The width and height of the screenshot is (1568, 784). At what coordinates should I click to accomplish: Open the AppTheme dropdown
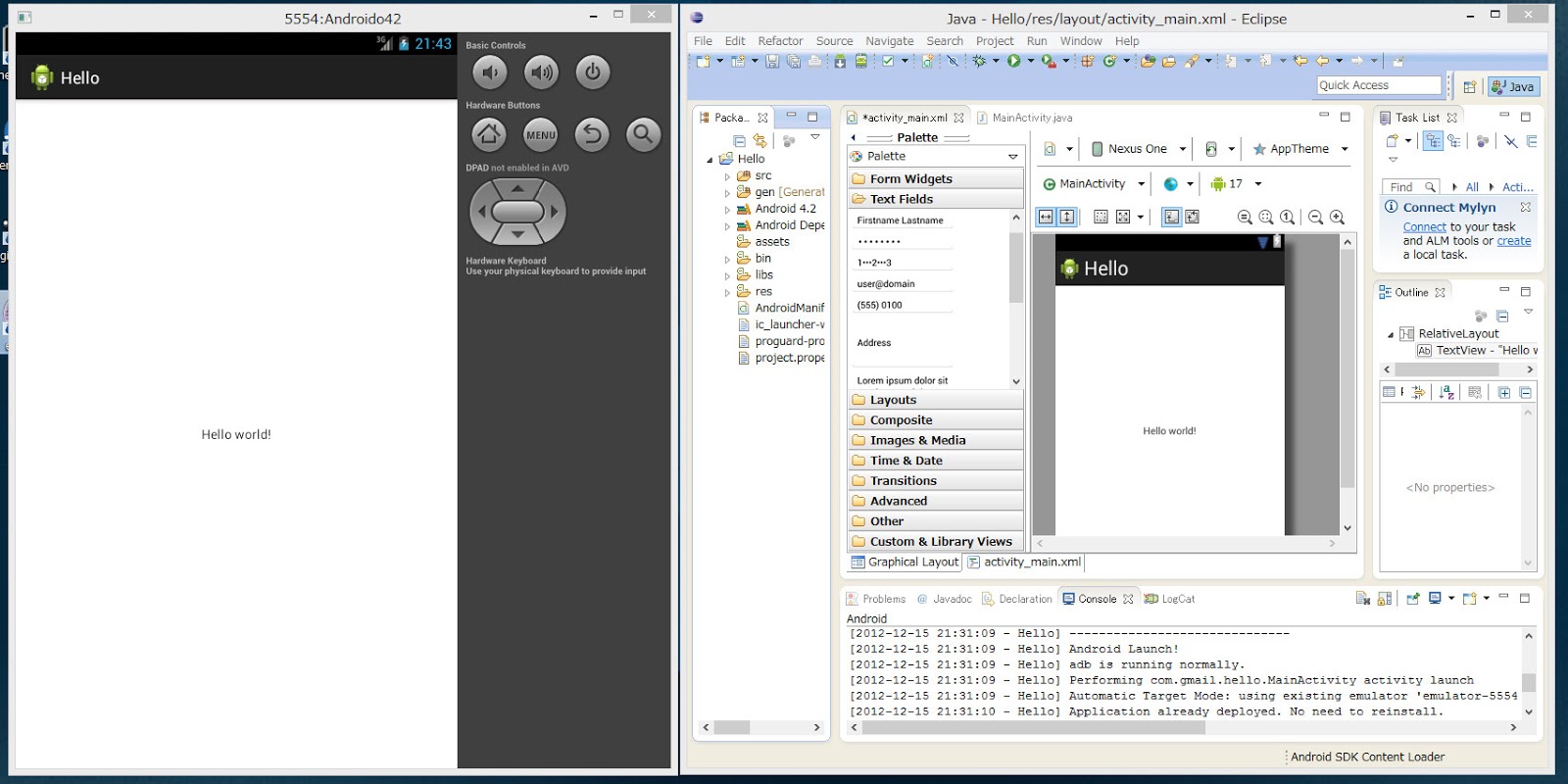pos(1300,149)
